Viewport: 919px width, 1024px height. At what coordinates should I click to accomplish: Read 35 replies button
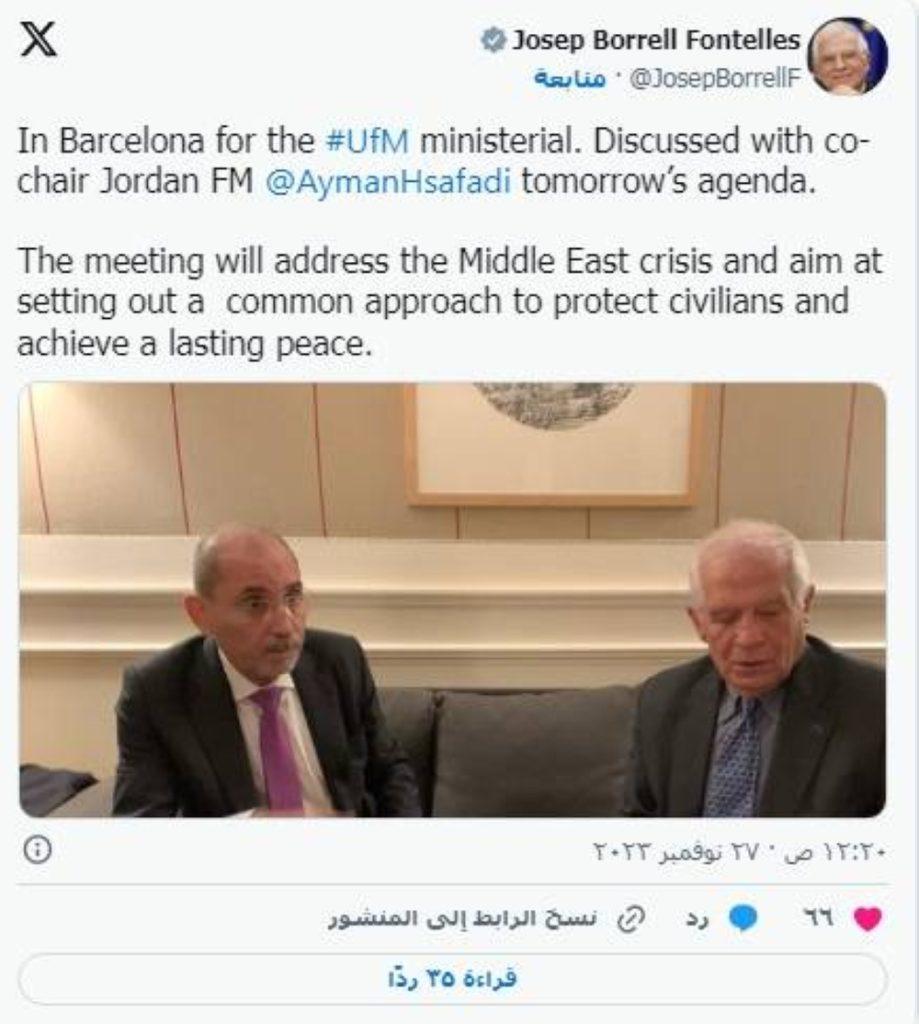pos(452,978)
